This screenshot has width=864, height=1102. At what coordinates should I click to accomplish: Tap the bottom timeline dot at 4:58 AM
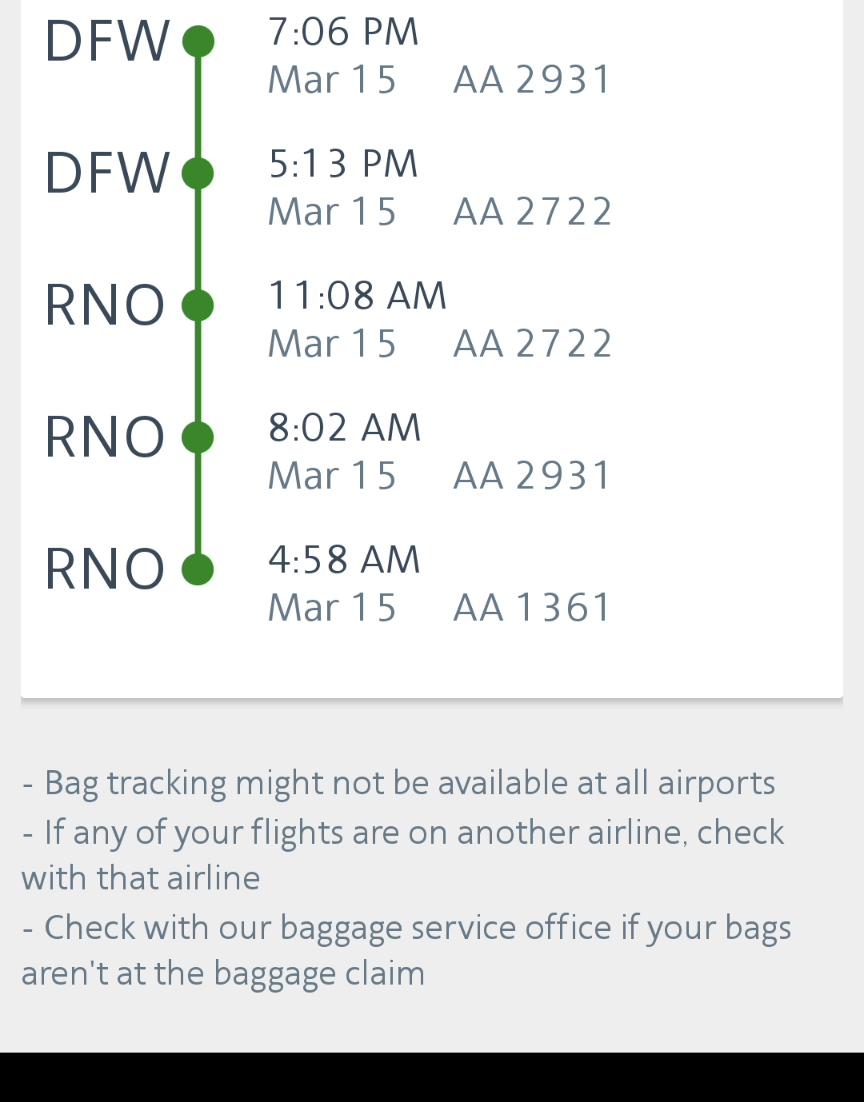coord(198,569)
